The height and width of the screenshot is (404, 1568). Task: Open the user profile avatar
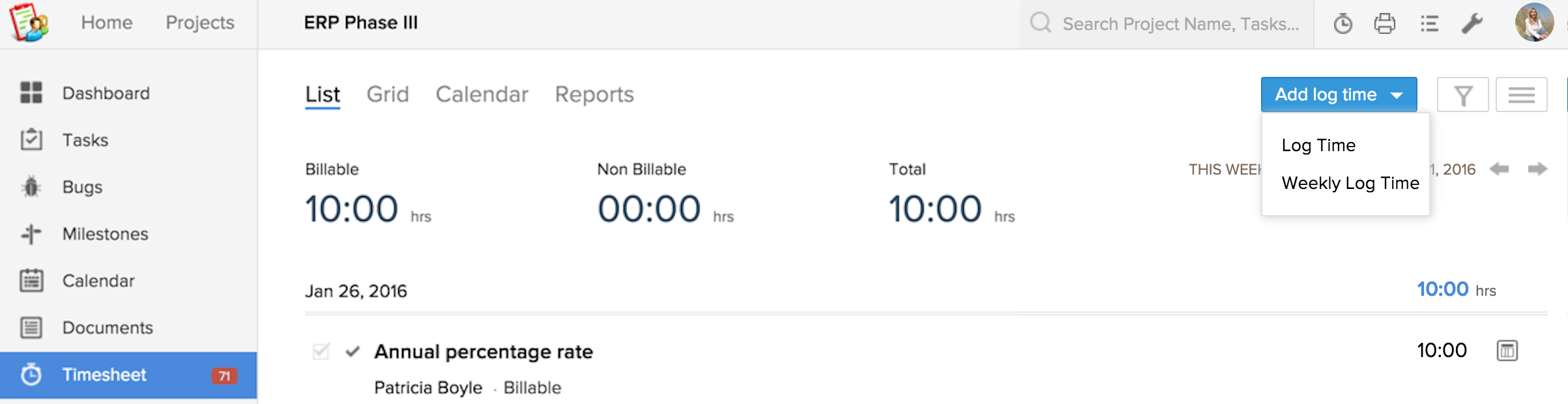click(1534, 23)
